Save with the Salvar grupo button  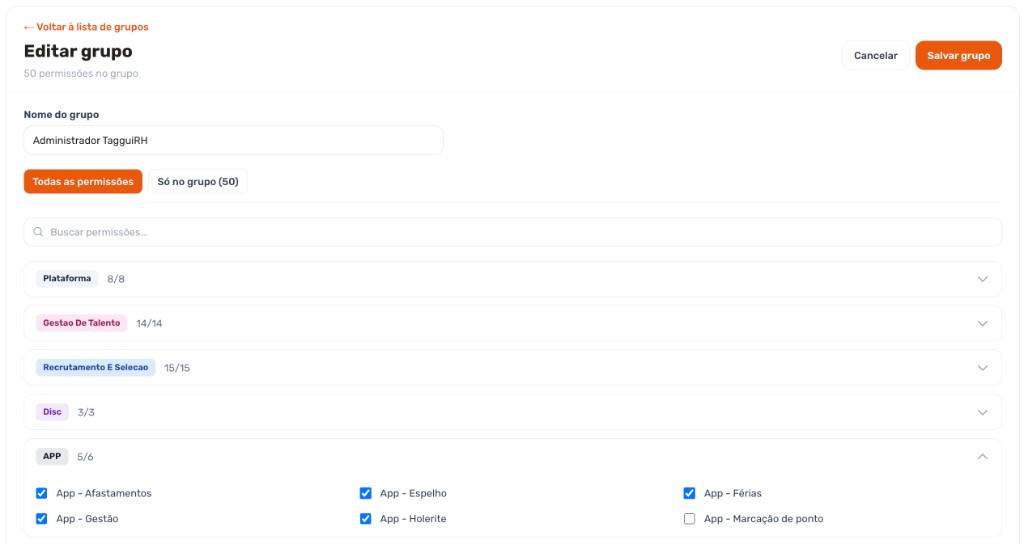tap(958, 56)
